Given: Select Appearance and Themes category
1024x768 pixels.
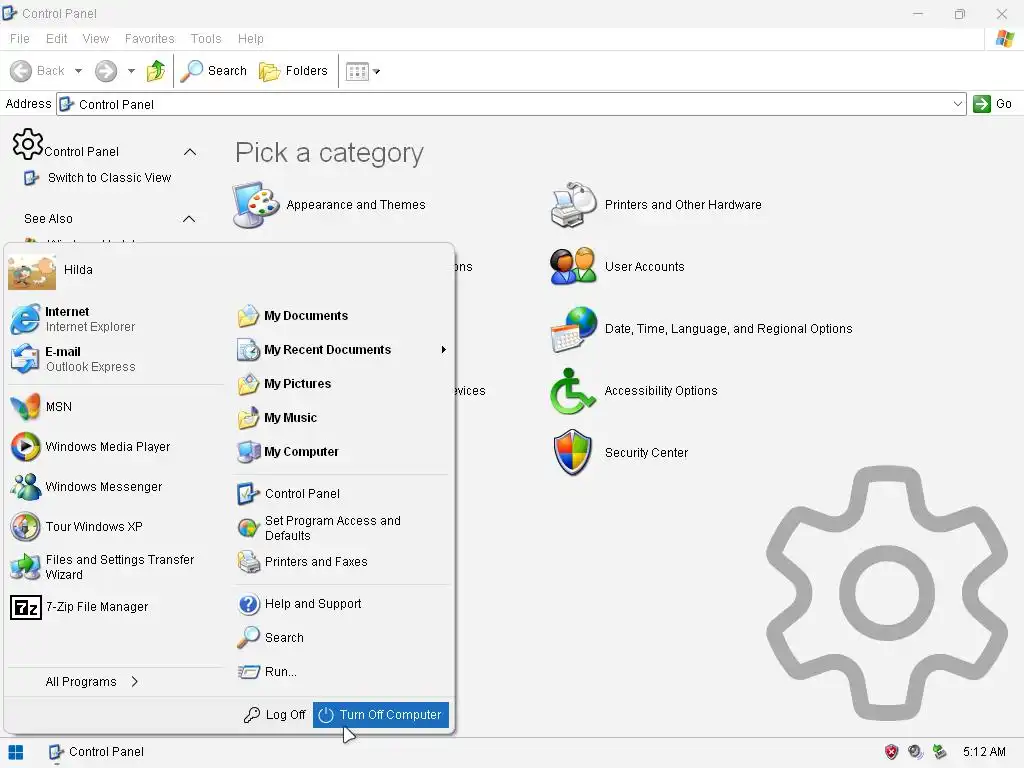Looking at the screenshot, I should coord(329,205).
